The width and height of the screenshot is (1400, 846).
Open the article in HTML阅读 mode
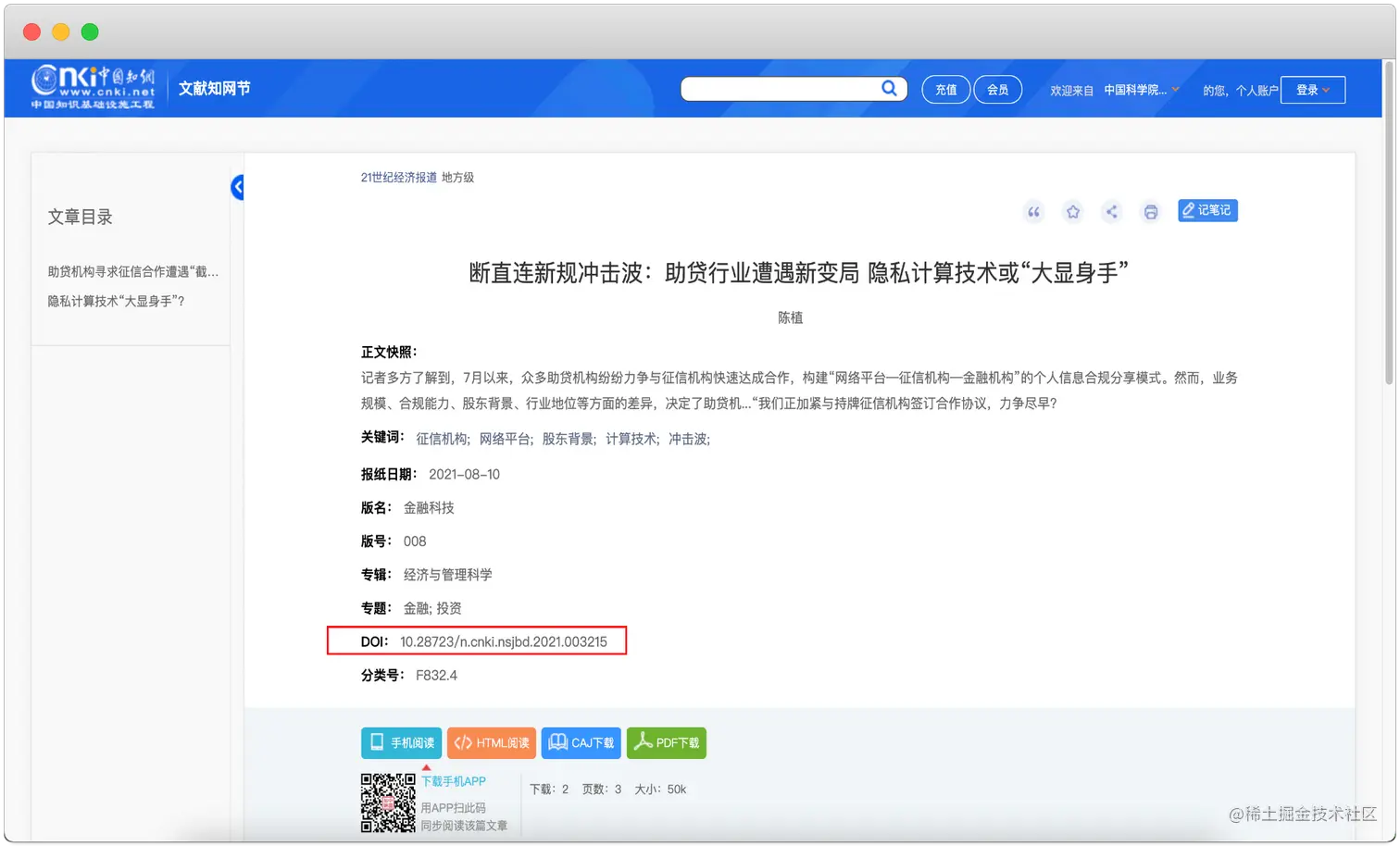click(x=491, y=742)
